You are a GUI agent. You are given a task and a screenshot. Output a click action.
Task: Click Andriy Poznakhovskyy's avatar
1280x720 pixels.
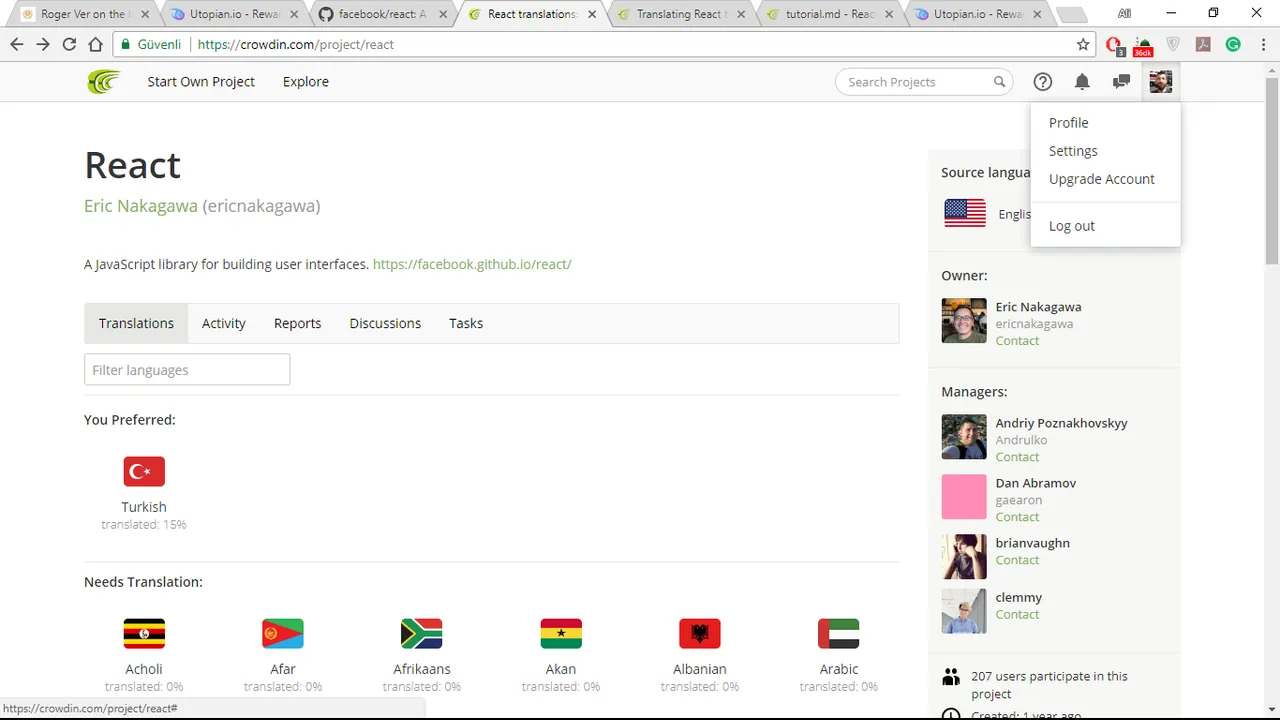pyautogui.click(x=964, y=437)
